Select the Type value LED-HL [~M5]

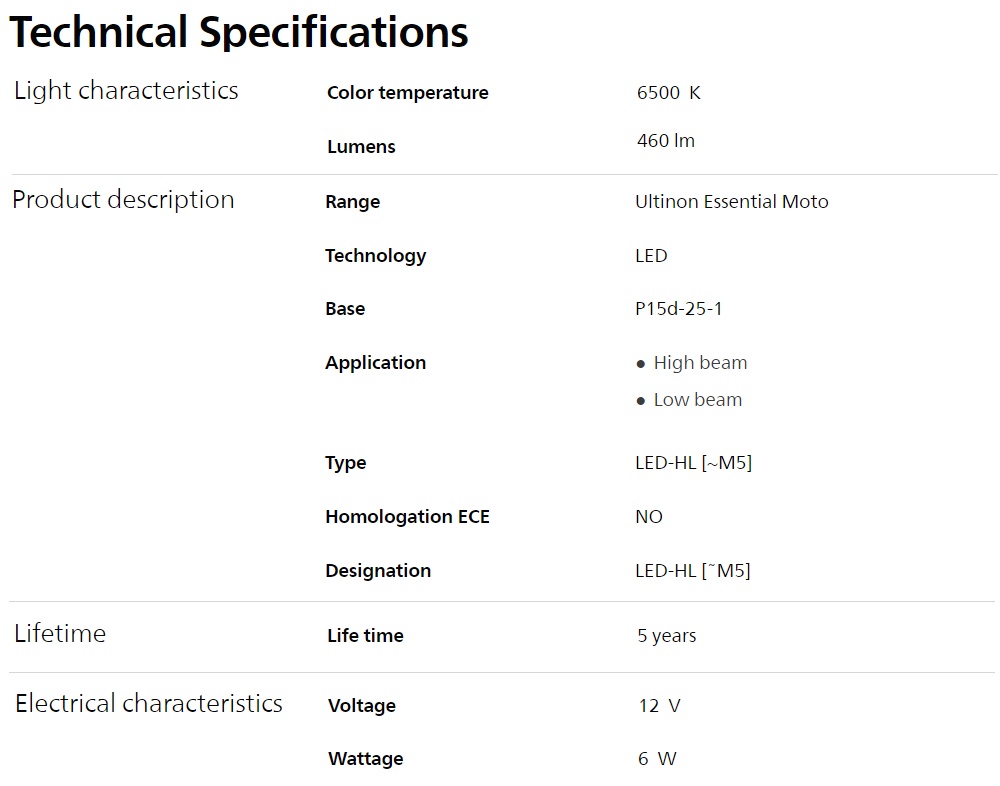[x=693, y=463]
